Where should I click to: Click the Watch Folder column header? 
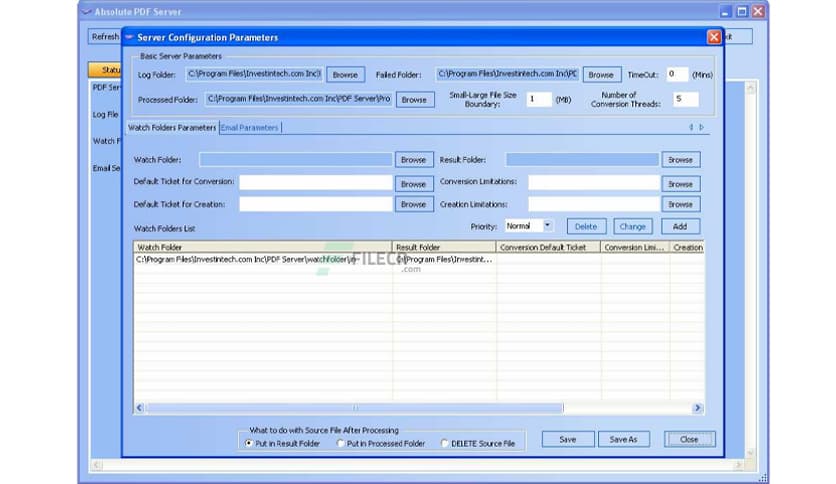pos(263,247)
